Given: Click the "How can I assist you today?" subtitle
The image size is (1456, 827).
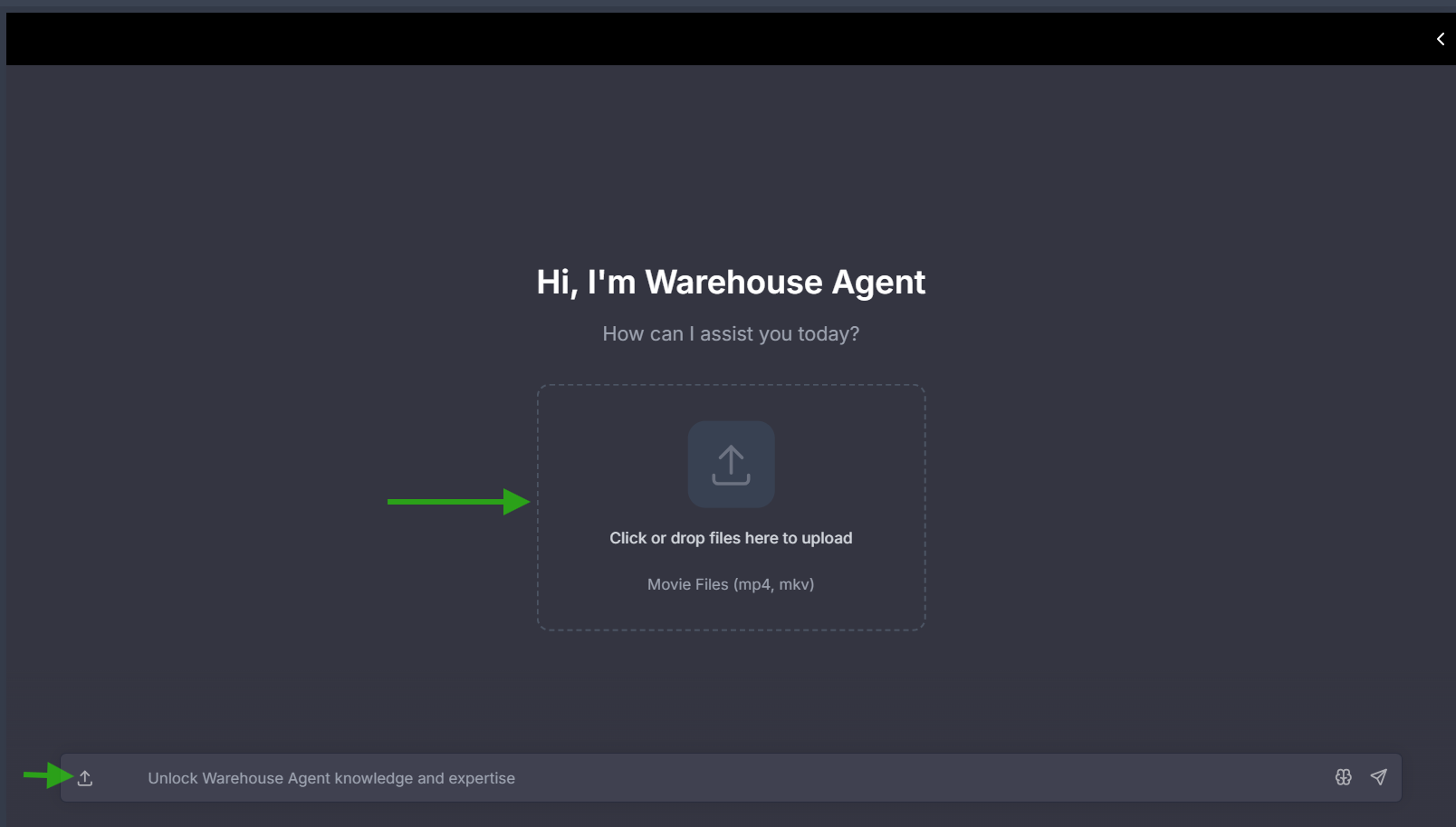Looking at the screenshot, I should click(x=731, y=334).
